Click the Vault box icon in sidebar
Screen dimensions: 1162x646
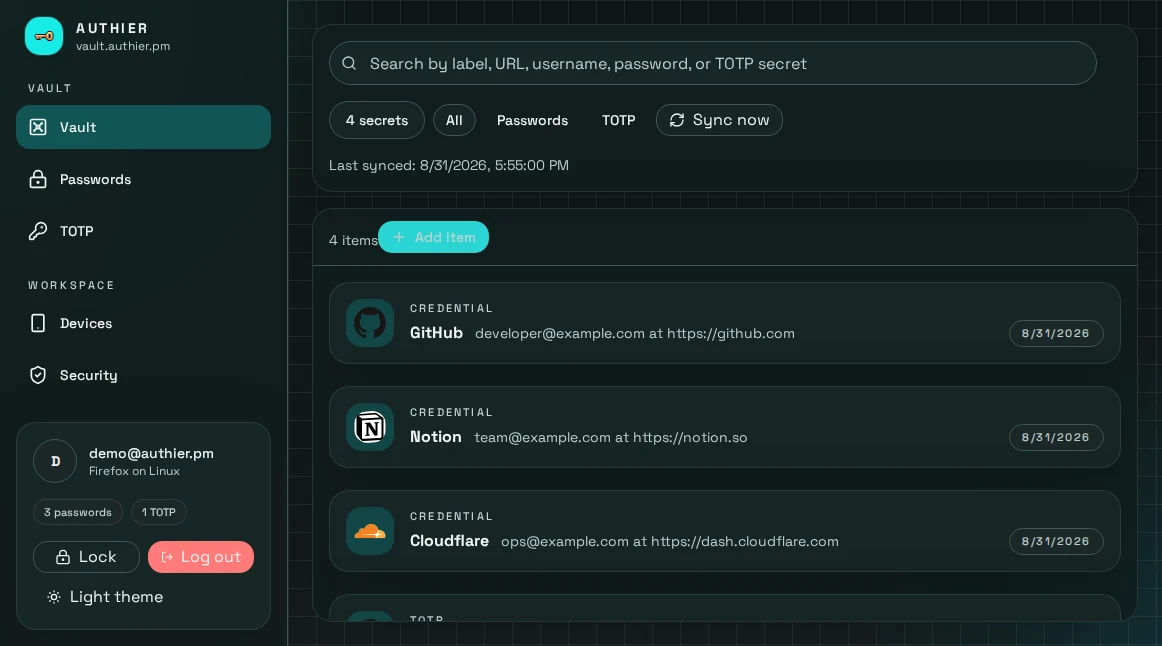[38, 127]
